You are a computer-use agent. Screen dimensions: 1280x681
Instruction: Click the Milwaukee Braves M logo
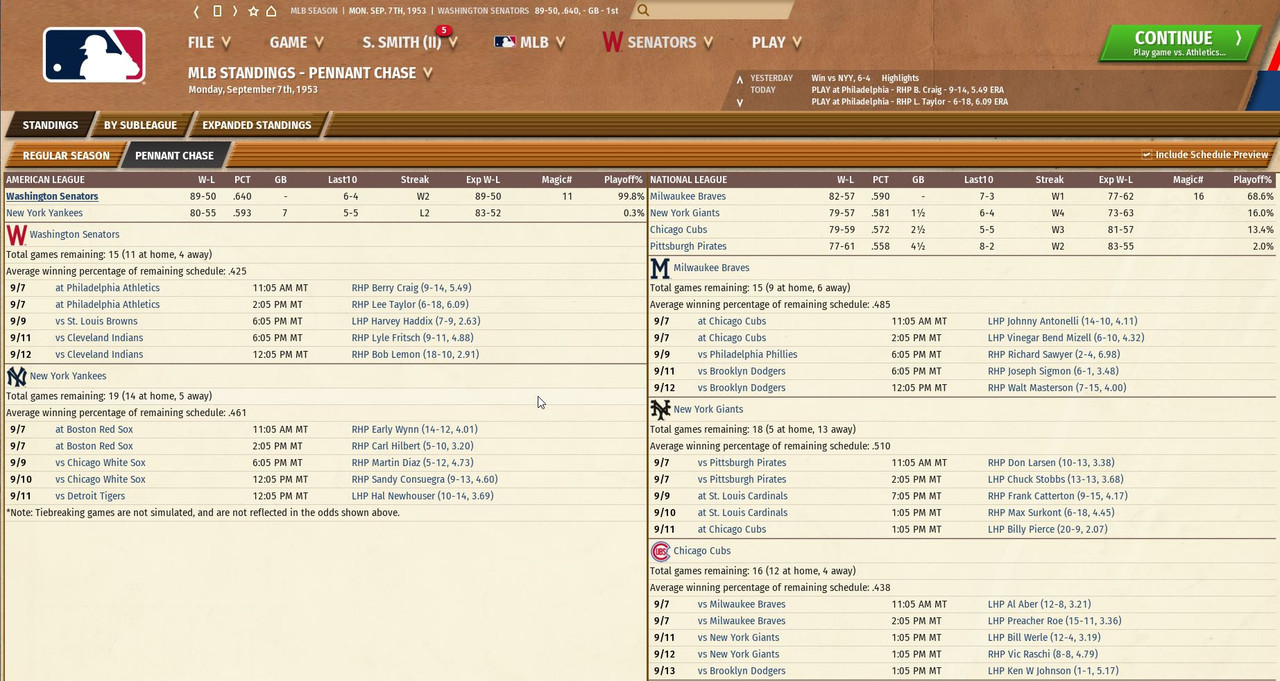tap(660, 268)
